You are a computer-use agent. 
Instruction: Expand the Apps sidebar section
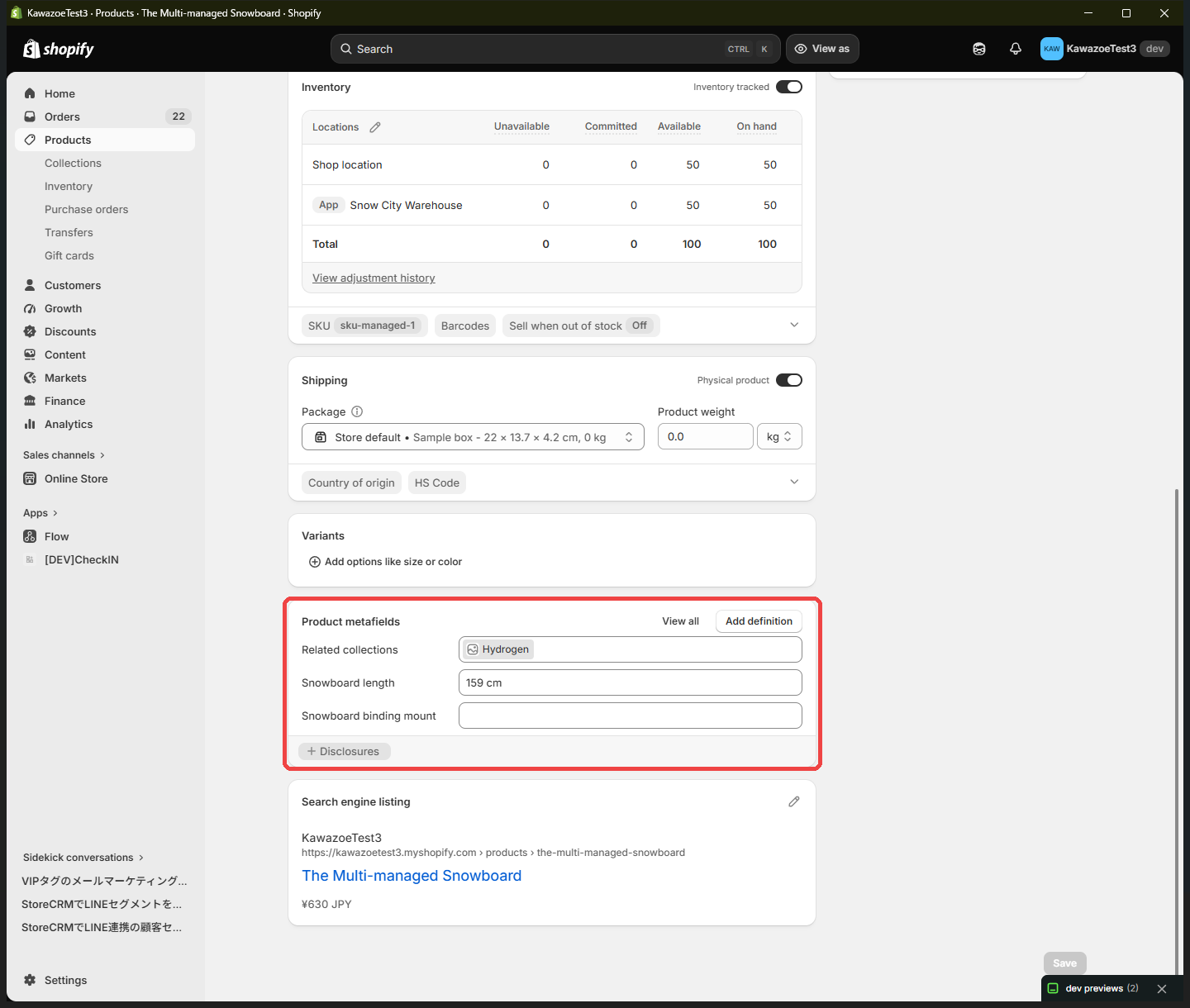point(40,513)
